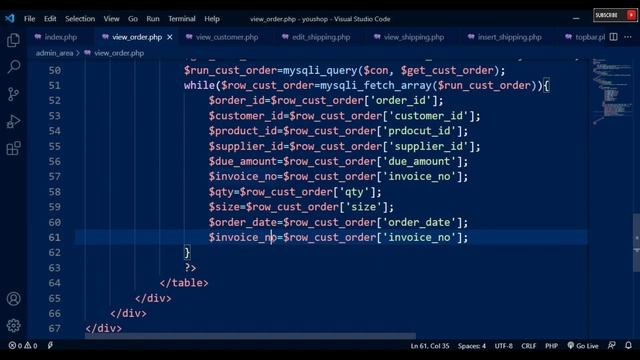This screenshot has width=640, height=360.
Task: Click $supplier_id variable on line 55
Action: 246,146
